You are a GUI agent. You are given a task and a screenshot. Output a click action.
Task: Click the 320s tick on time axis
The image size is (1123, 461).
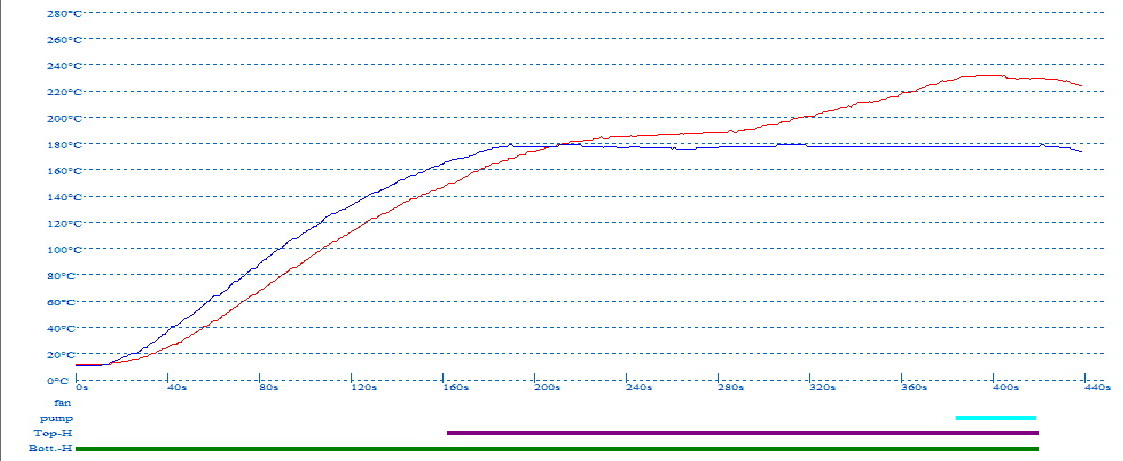[x=822, y=387]
